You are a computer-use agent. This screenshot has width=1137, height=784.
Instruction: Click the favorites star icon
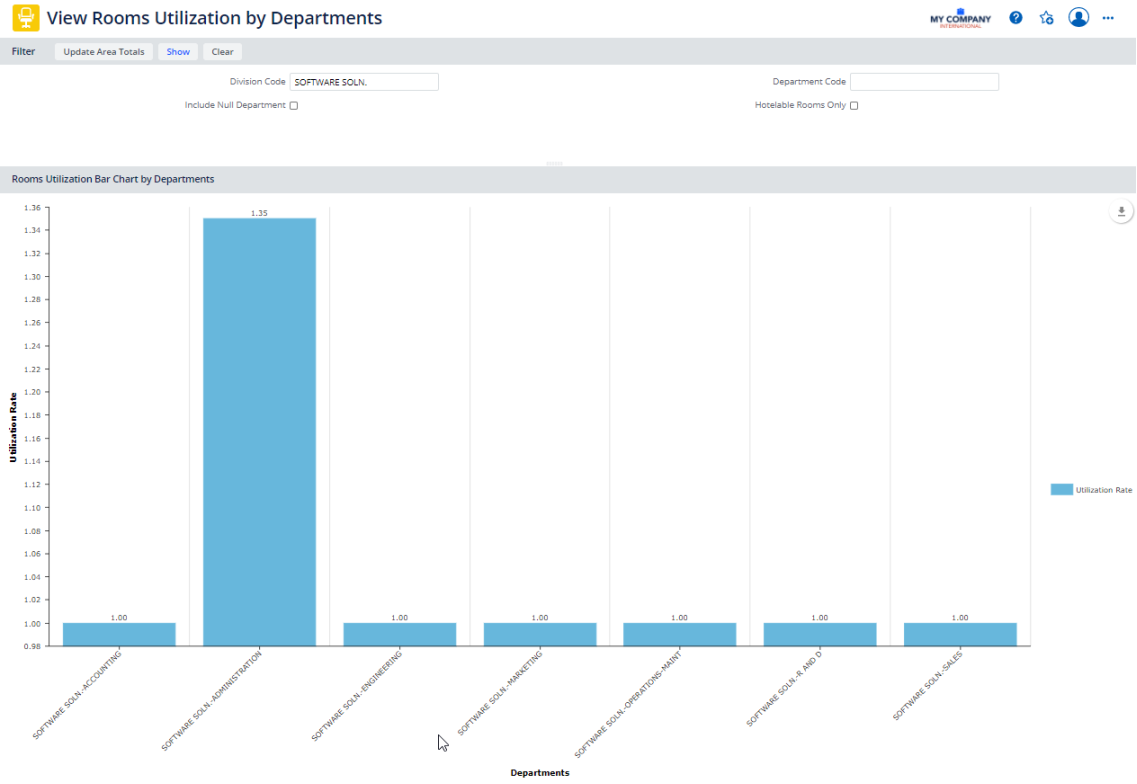(1046, 17)
